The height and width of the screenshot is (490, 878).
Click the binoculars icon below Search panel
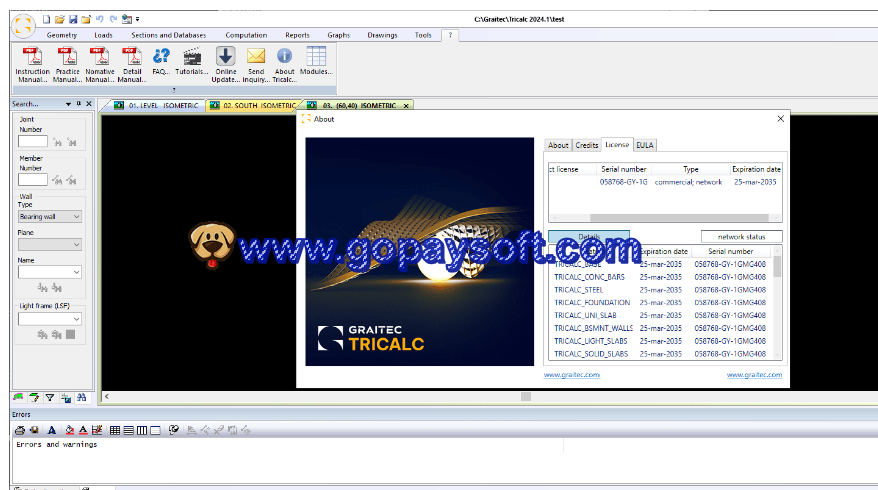pyautogui.click(x=82, y=398)
